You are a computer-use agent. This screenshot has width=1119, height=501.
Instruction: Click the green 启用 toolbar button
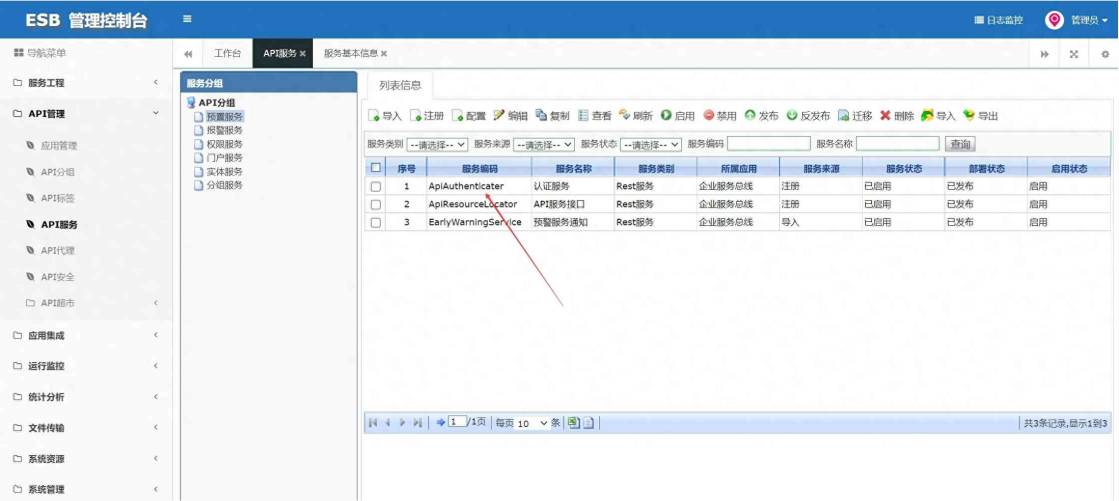(677, 116)
